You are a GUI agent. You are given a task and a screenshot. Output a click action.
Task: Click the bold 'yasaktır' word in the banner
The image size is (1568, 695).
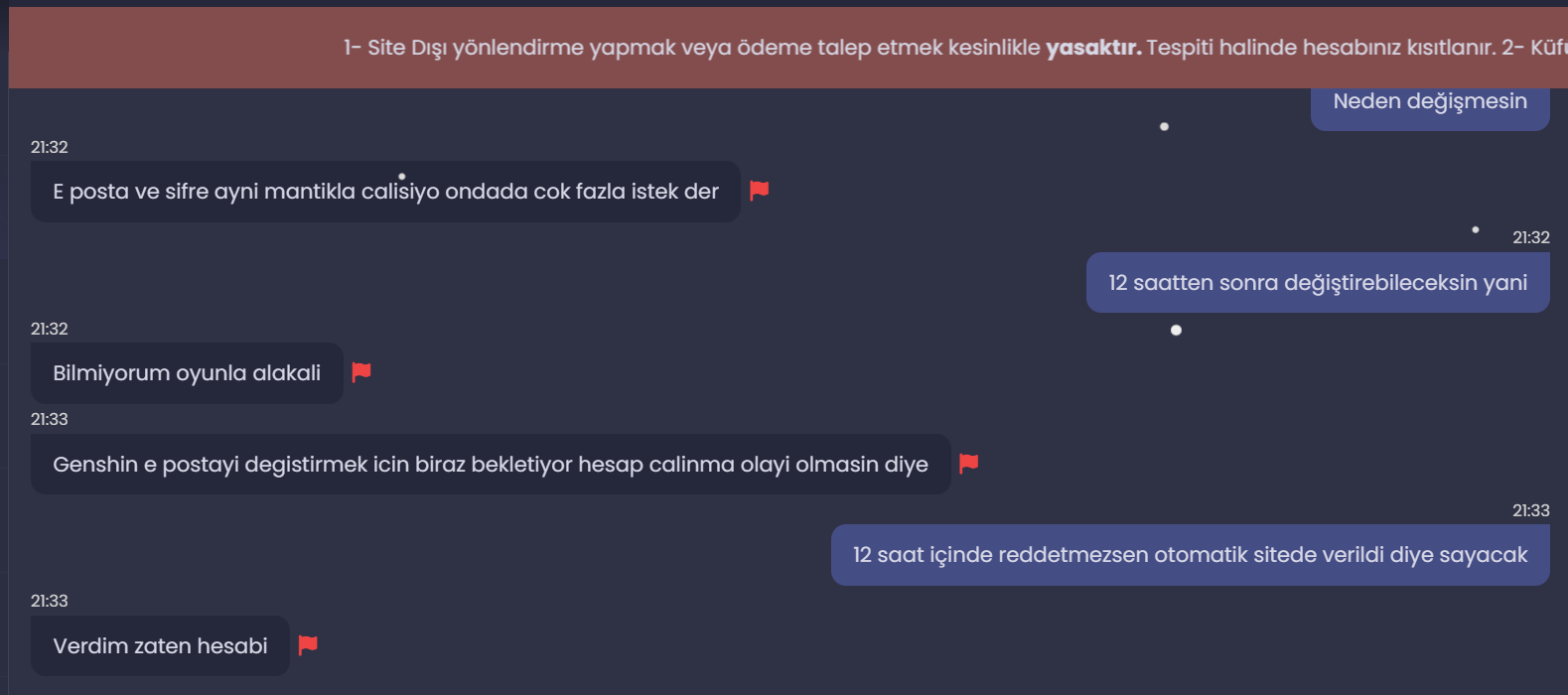tap(1093, 48)
